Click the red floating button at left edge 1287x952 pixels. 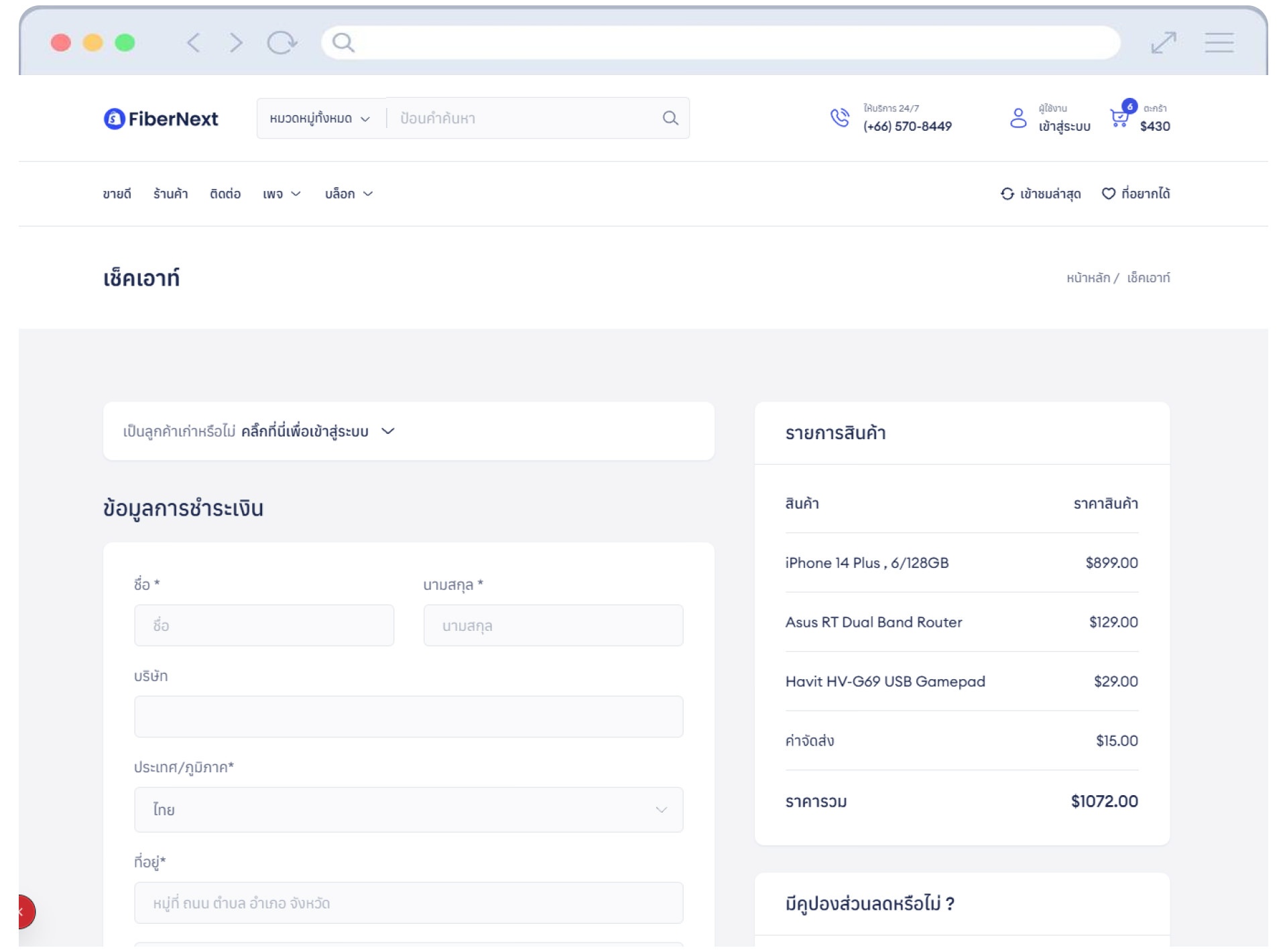point(26,912)
